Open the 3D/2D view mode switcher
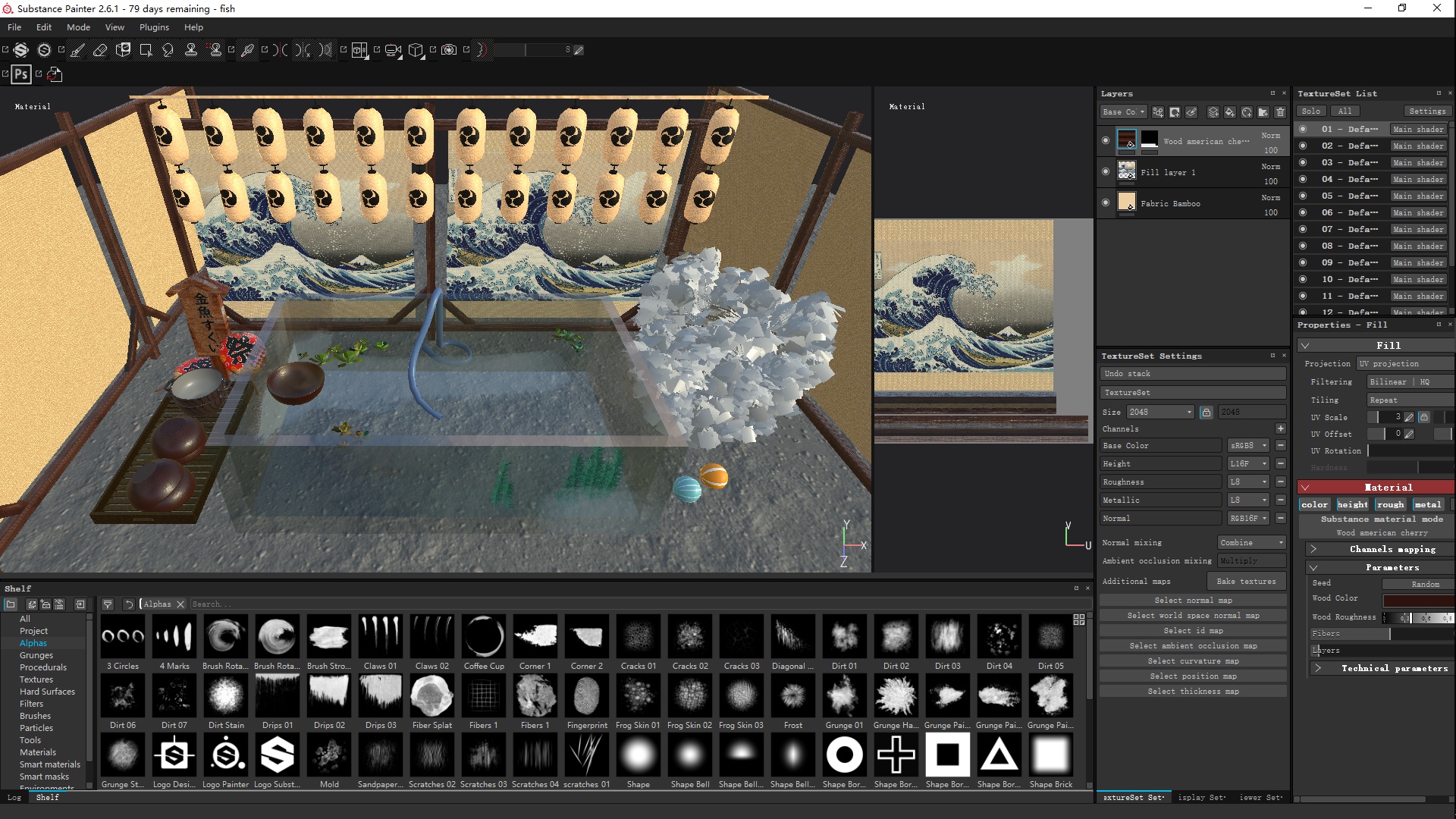1456x819 pixels. click(x=359, y=50)
